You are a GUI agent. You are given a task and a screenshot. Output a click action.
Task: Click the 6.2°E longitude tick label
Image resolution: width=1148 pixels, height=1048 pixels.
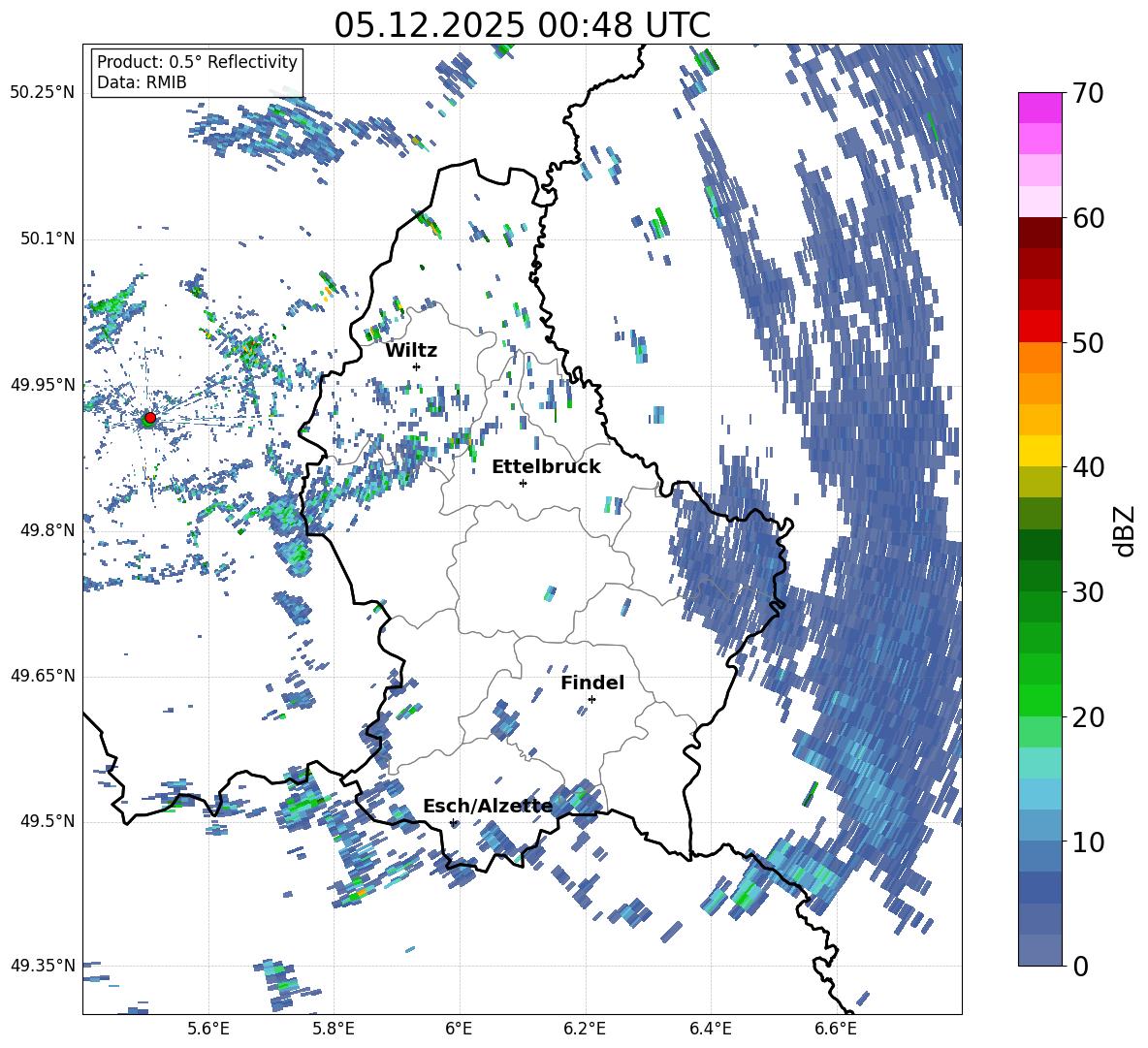click(585, 1030)
